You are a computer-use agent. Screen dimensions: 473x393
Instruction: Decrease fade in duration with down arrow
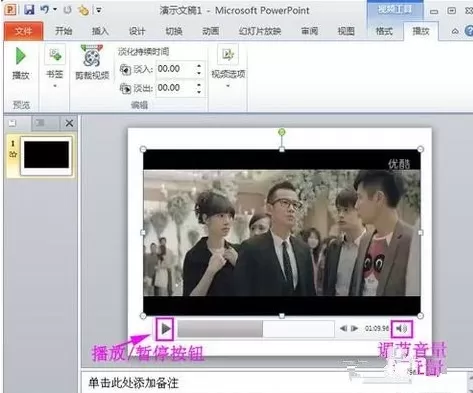[x=199, y=73]
